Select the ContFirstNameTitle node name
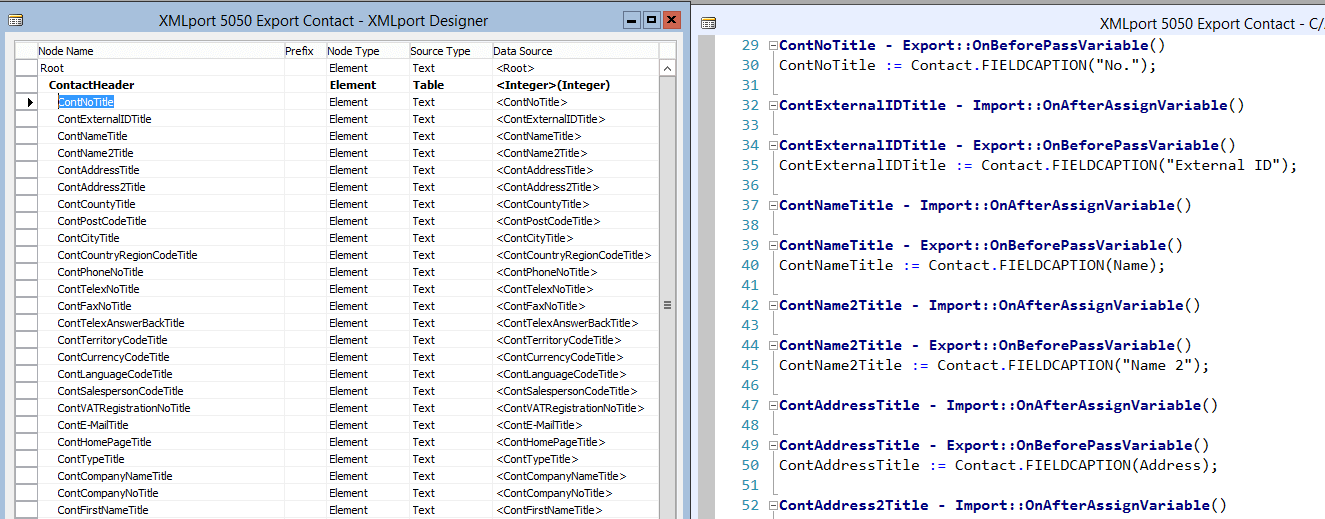This screenshot has height=519, width=1325. pos(102,510)
